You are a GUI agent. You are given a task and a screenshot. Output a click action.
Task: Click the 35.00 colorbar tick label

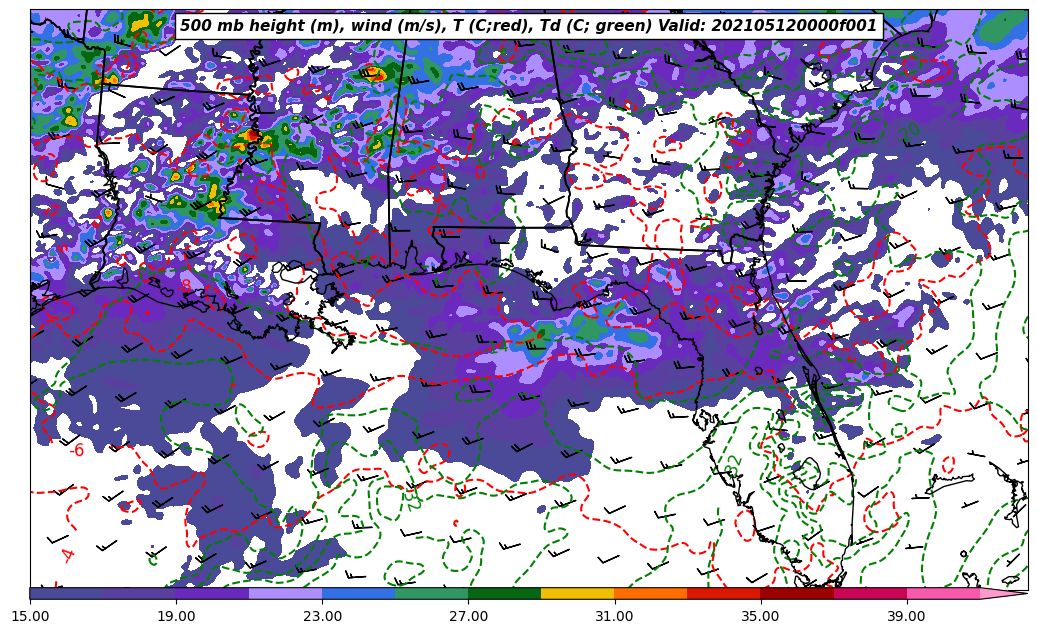pos(760,617)
